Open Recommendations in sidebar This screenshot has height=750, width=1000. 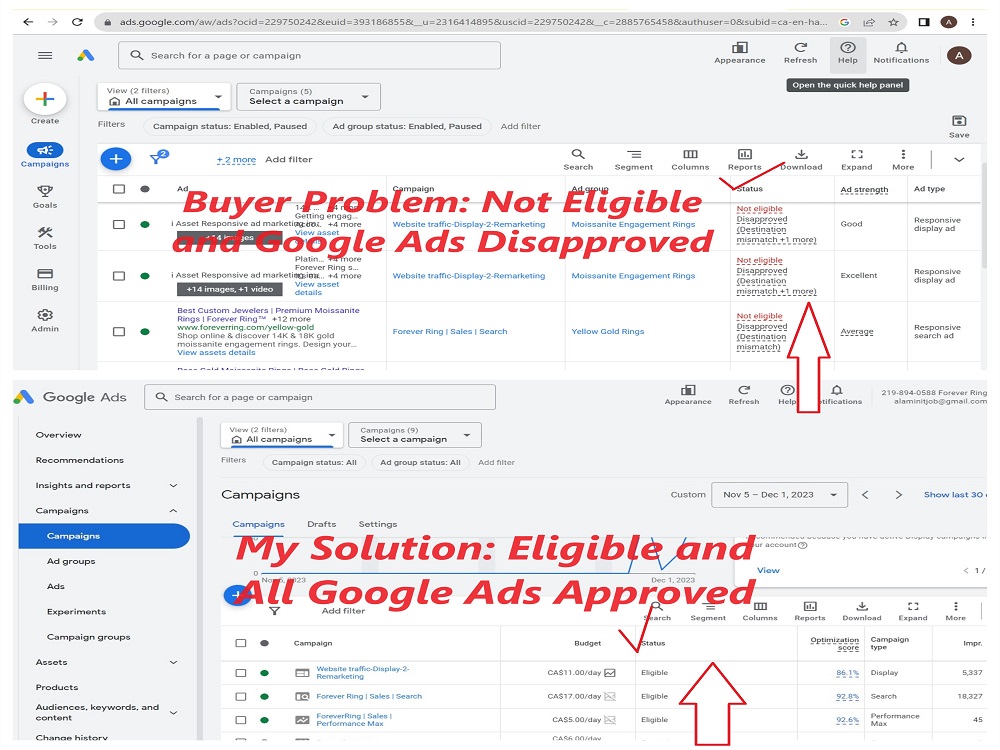point(80,460)
